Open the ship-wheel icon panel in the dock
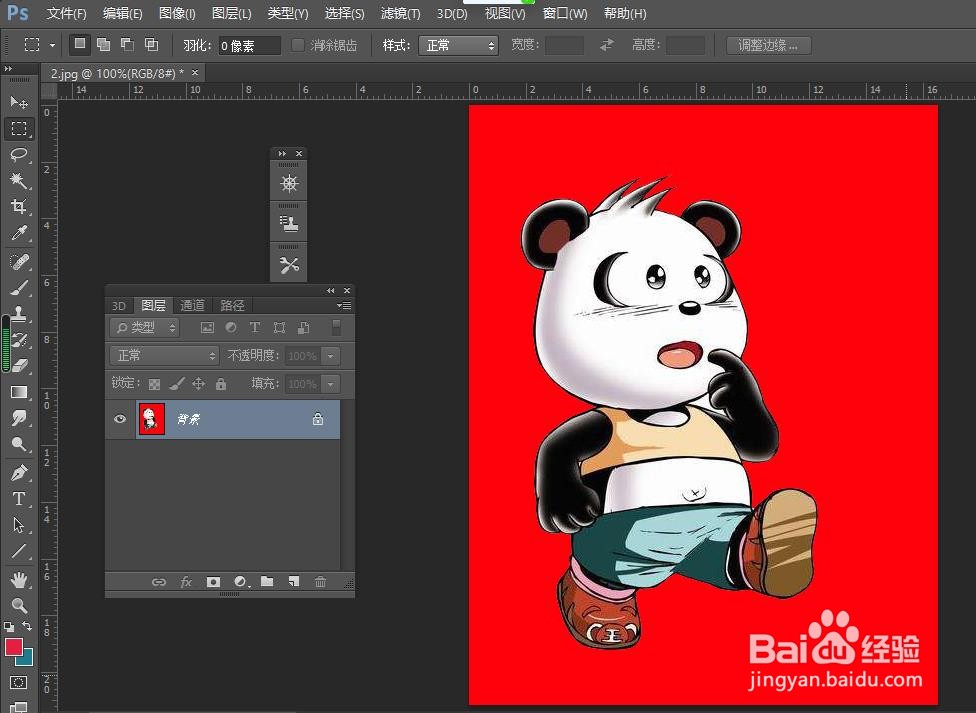 [x=289, y=183]
